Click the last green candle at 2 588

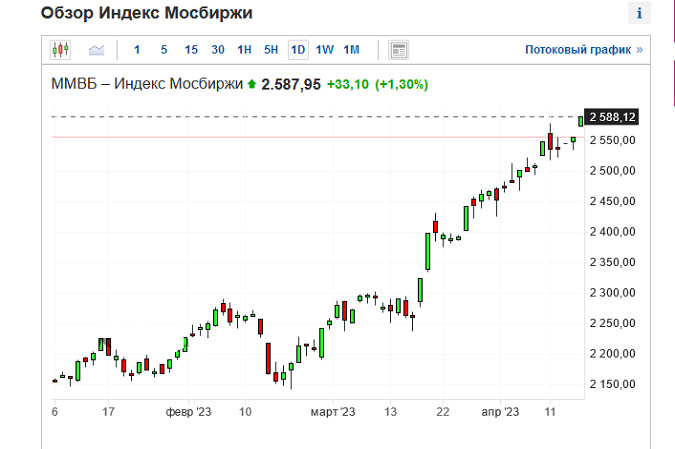tap(581, 121)
